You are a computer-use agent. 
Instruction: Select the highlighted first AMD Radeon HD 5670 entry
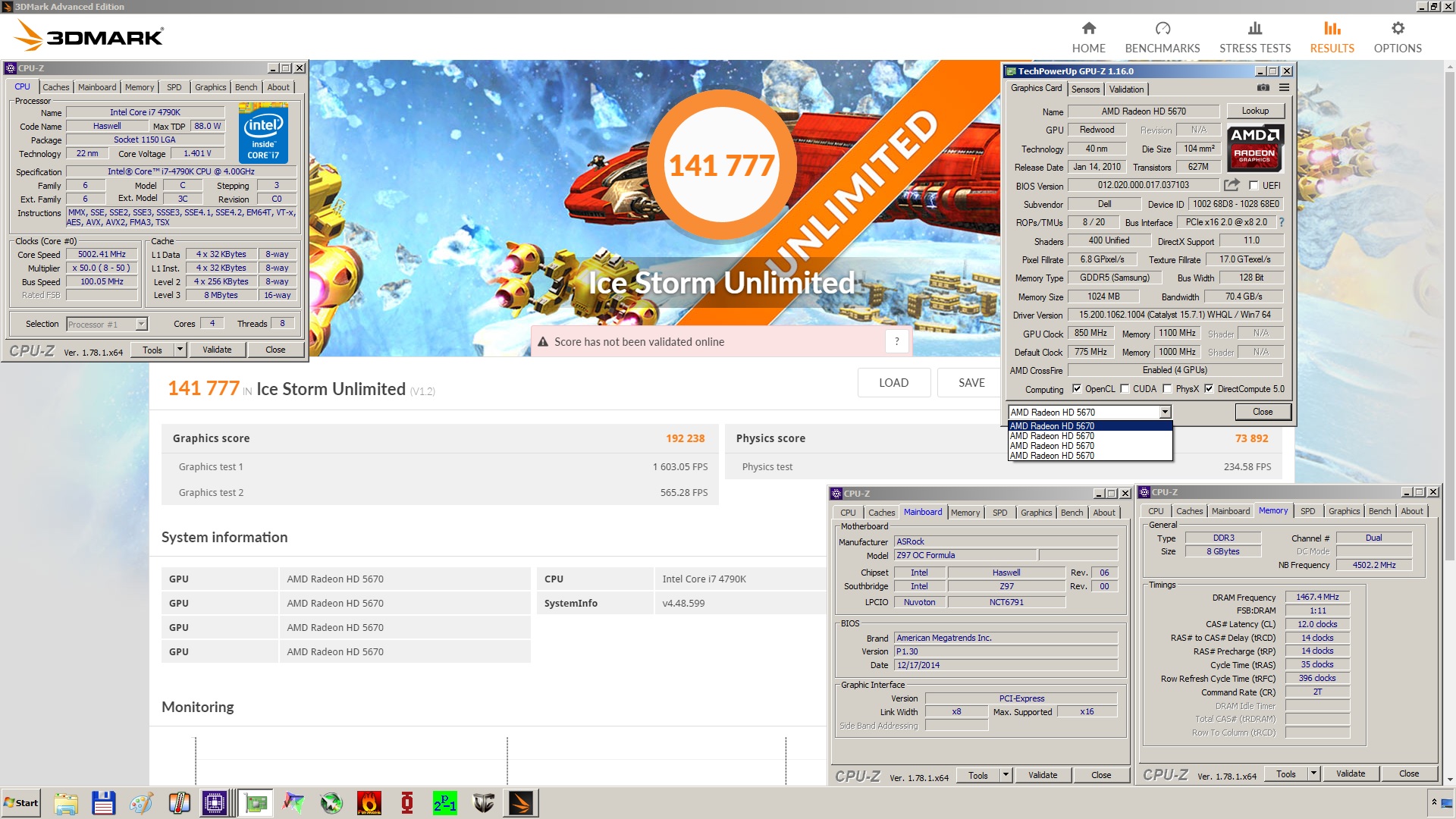click(x=1090, y=426)
